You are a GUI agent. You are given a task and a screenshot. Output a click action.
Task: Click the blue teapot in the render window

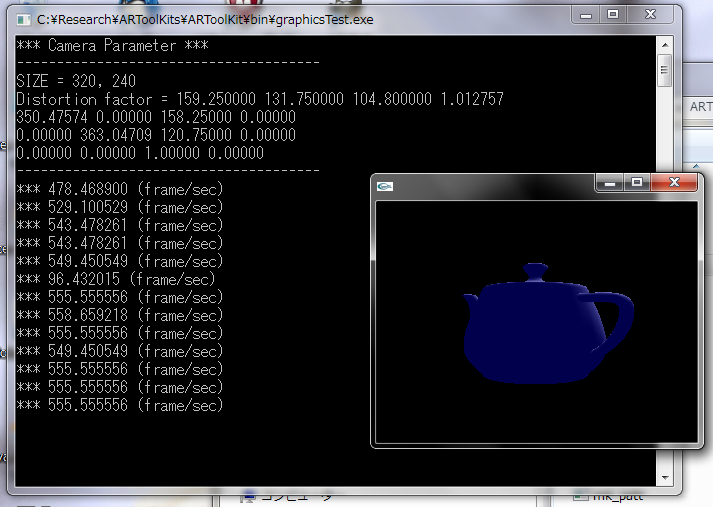[548, 324]
